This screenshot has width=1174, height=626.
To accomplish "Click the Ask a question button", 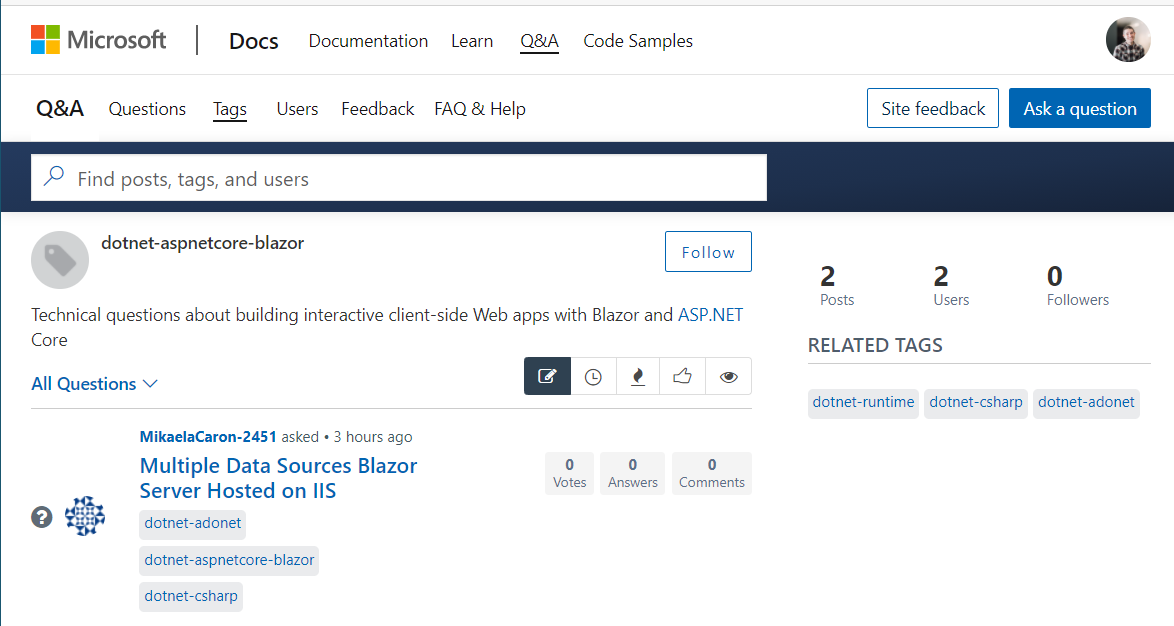I will point(1080,108).
